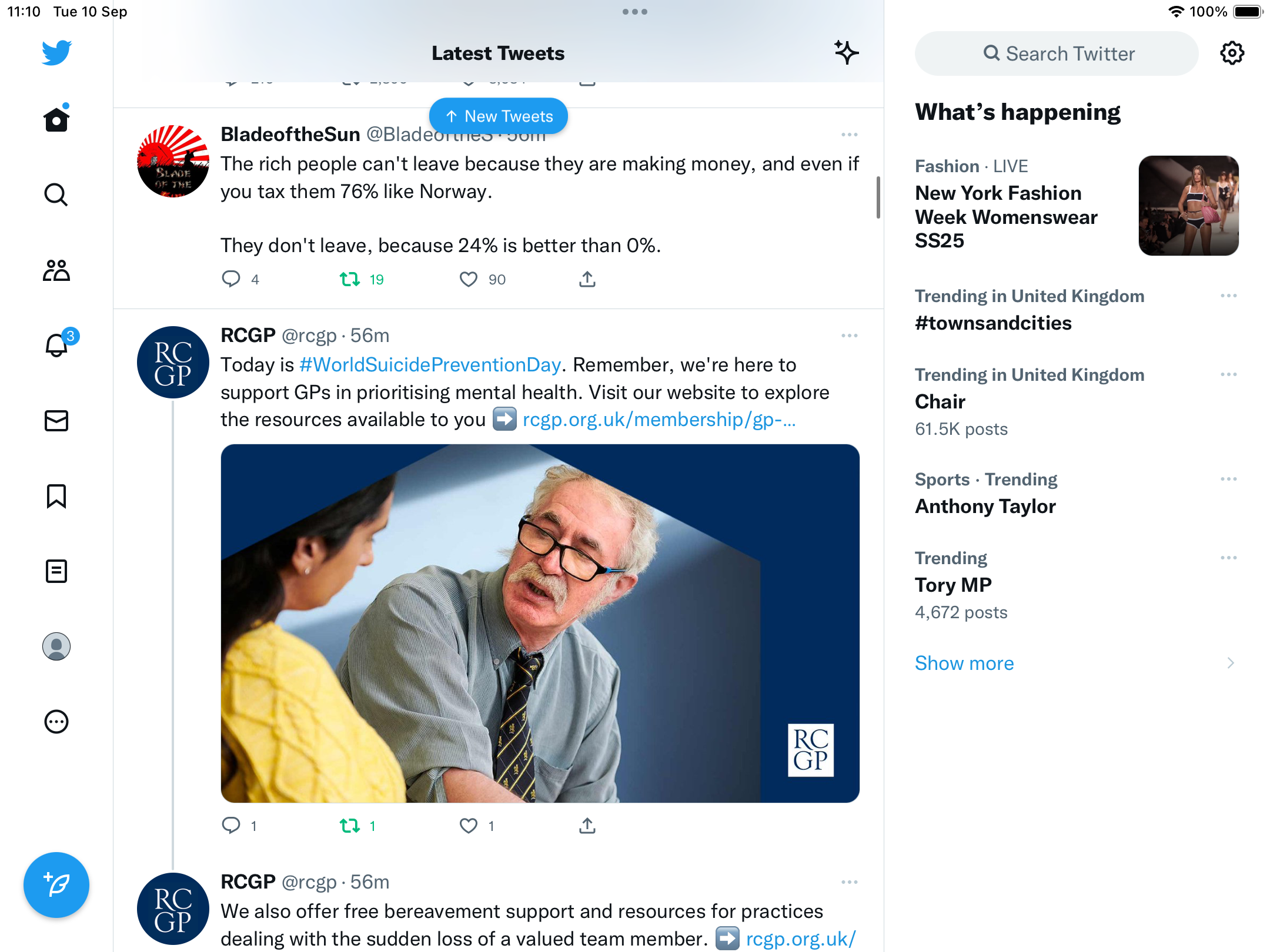Open Messages envelope icon

point(56,421)
